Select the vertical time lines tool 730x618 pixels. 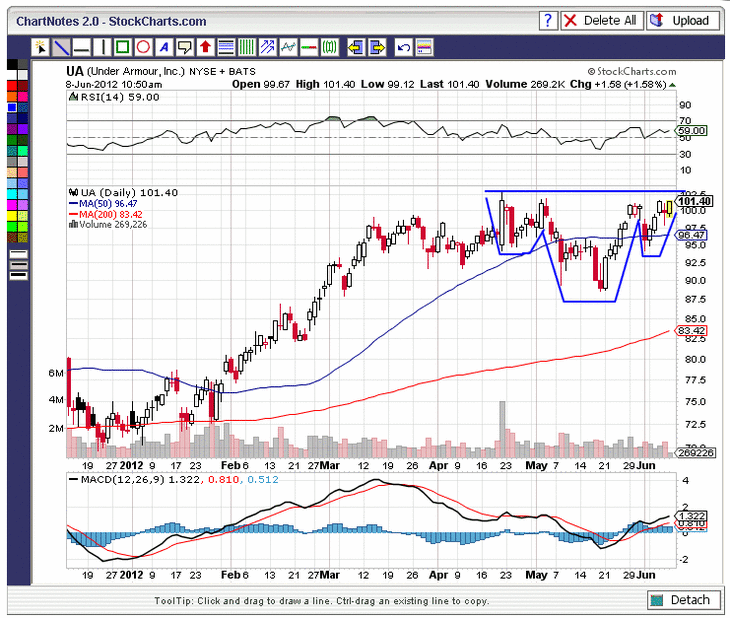click(x=247, y=47)
